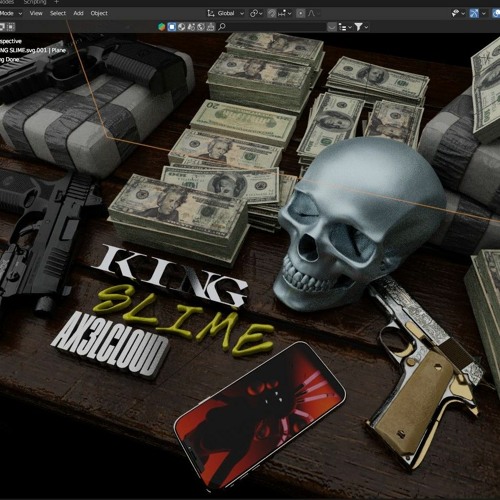Click the highlighted blue square icon
The height and width of the screenshot is (500, 500).
(172, 27)
